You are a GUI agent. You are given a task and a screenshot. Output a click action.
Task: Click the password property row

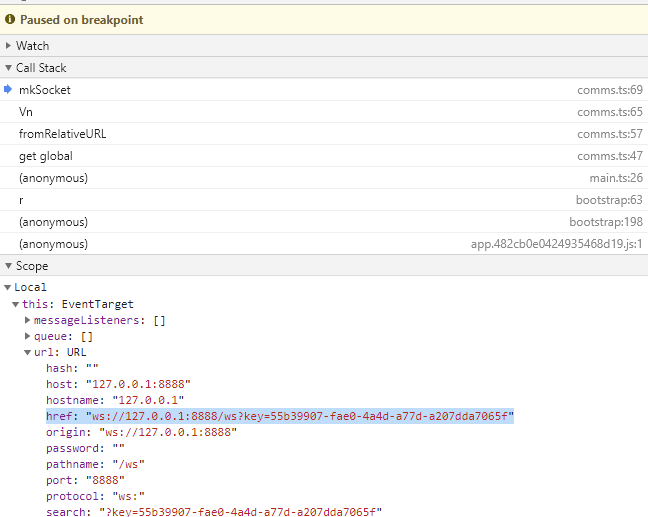click(x=85, y=448)
